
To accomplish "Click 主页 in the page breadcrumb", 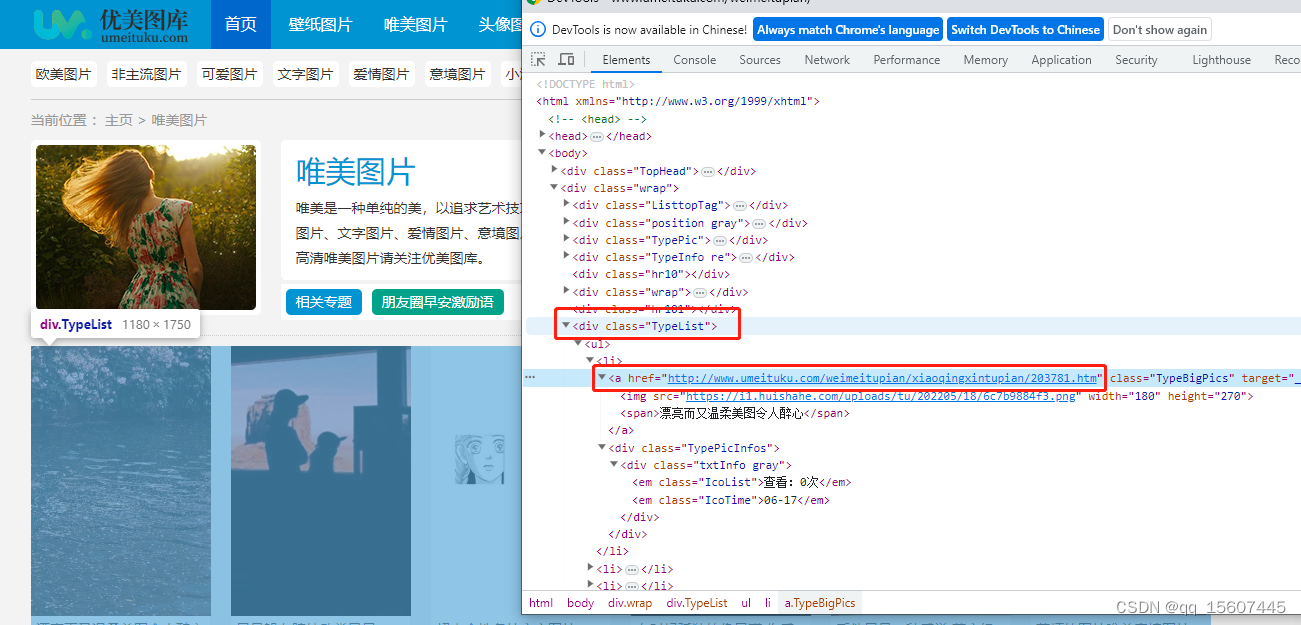I will [119, 120].
